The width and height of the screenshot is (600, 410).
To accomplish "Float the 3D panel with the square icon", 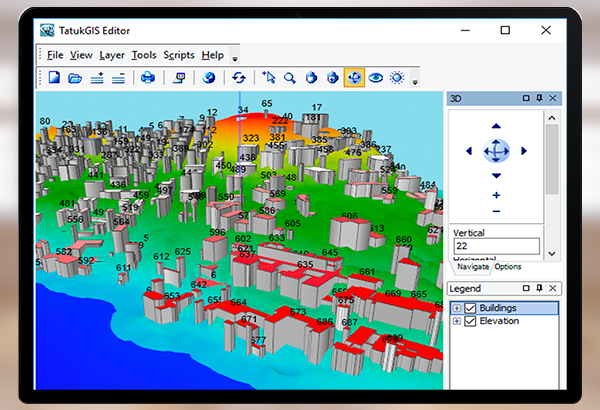I will (x=526, y=98).
